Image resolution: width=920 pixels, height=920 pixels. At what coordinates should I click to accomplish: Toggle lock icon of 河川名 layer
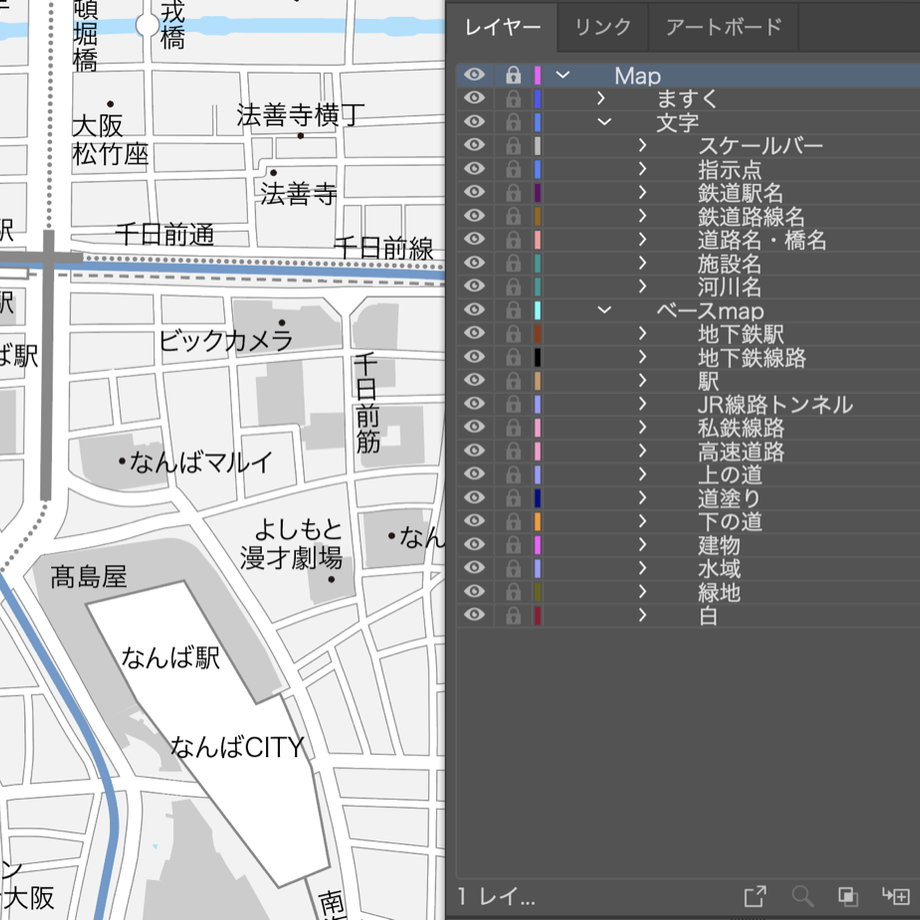point(513,286)
